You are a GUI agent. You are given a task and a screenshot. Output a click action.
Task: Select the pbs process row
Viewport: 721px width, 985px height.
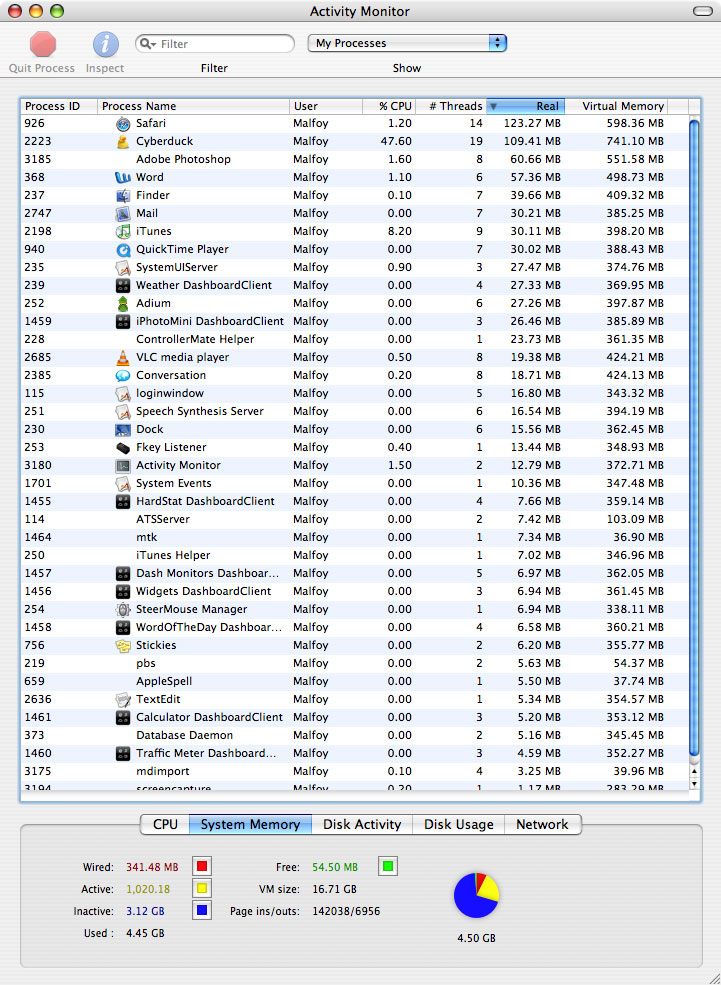[354, 663]
